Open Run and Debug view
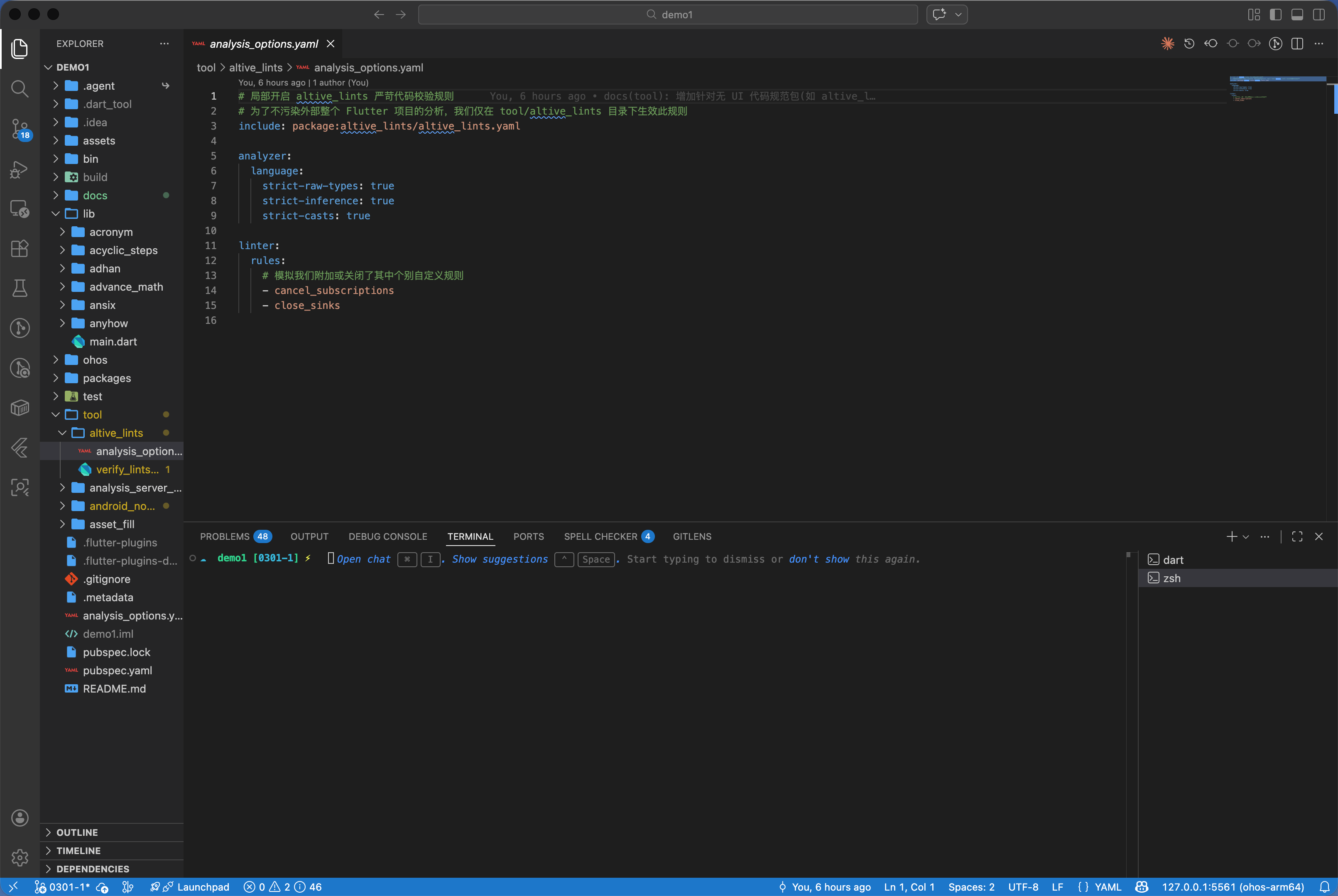 (20, 169)
